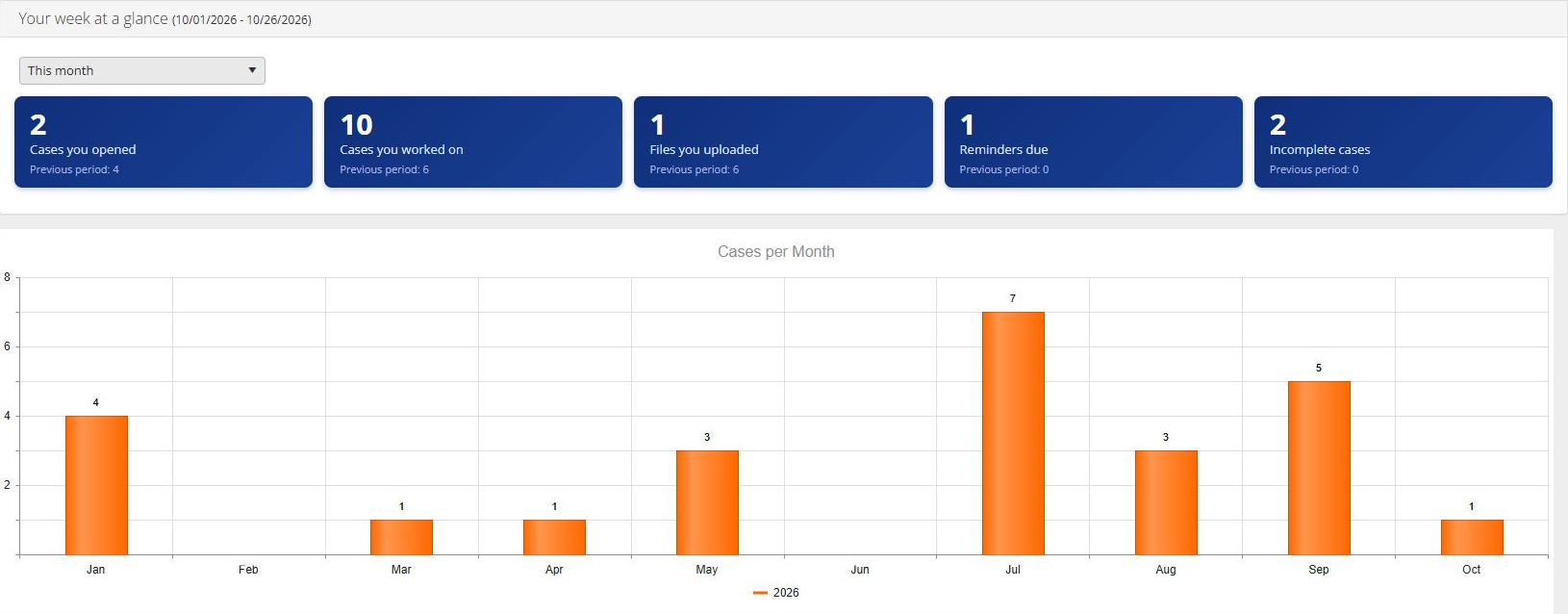Open the "Reminders due" card

point(1094,141)
